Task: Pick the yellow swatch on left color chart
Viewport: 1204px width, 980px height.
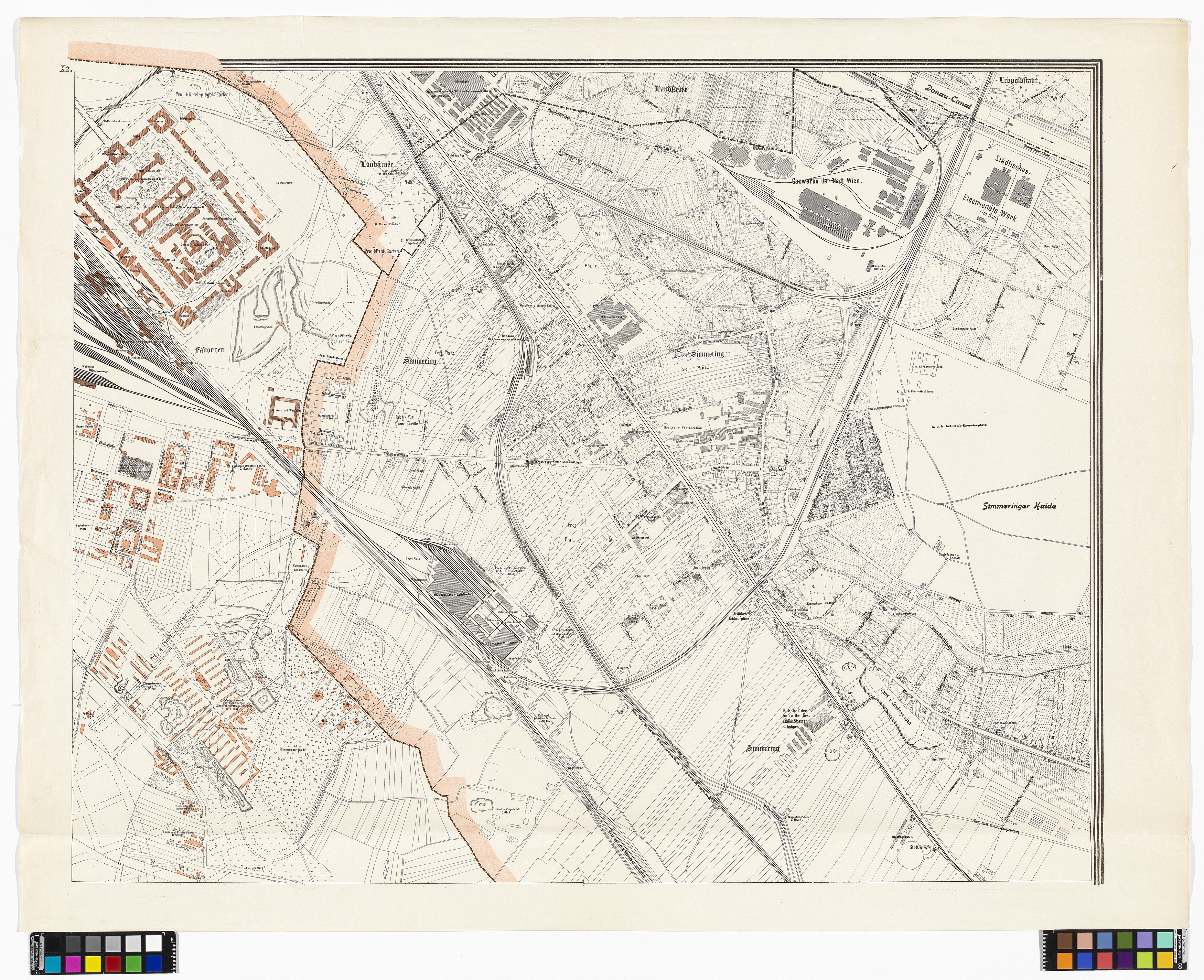Action: coord(93,965)
